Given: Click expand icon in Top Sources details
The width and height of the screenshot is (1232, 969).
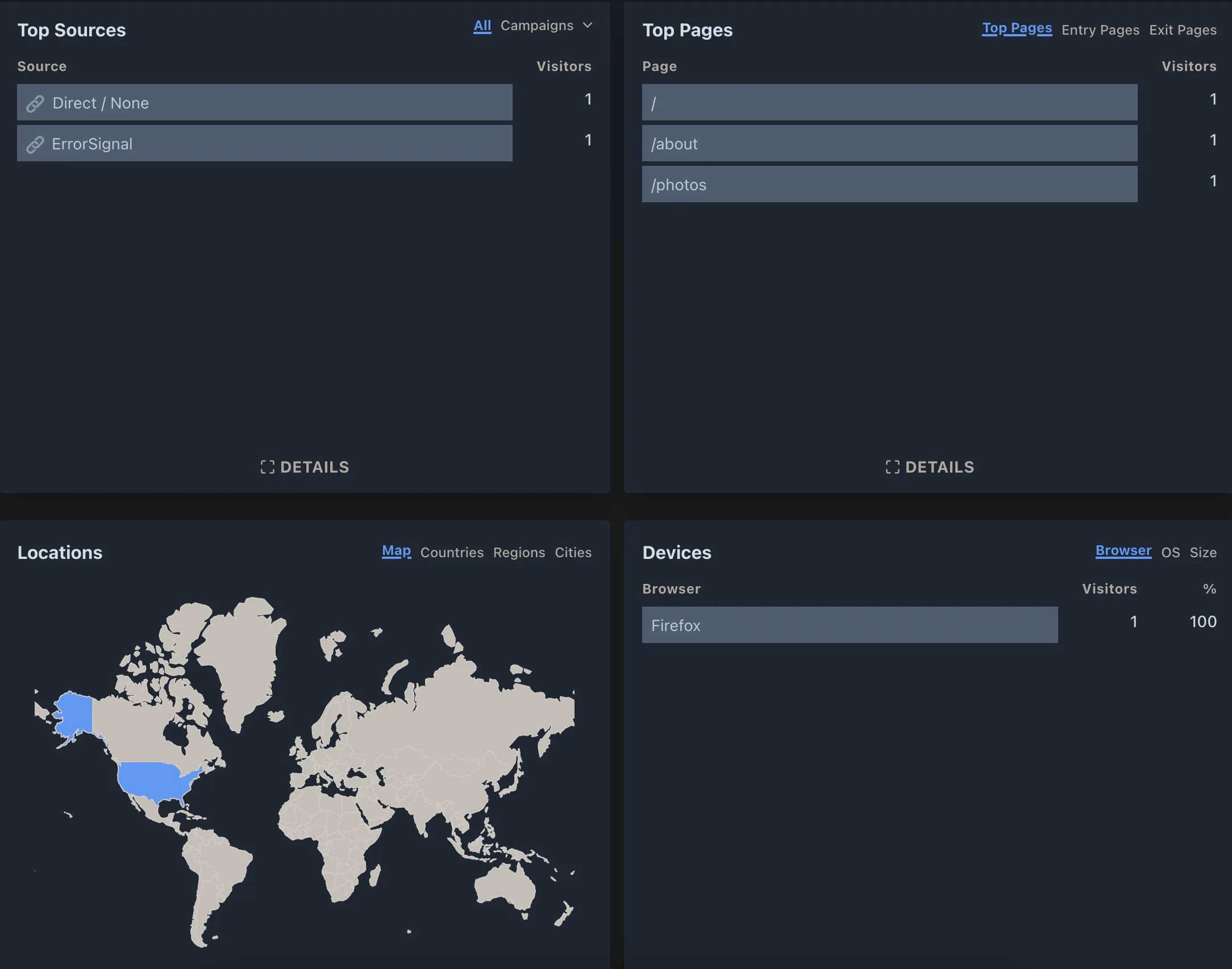Looking at the screenshot, I should pyautogui.click(x=267, y=467).
